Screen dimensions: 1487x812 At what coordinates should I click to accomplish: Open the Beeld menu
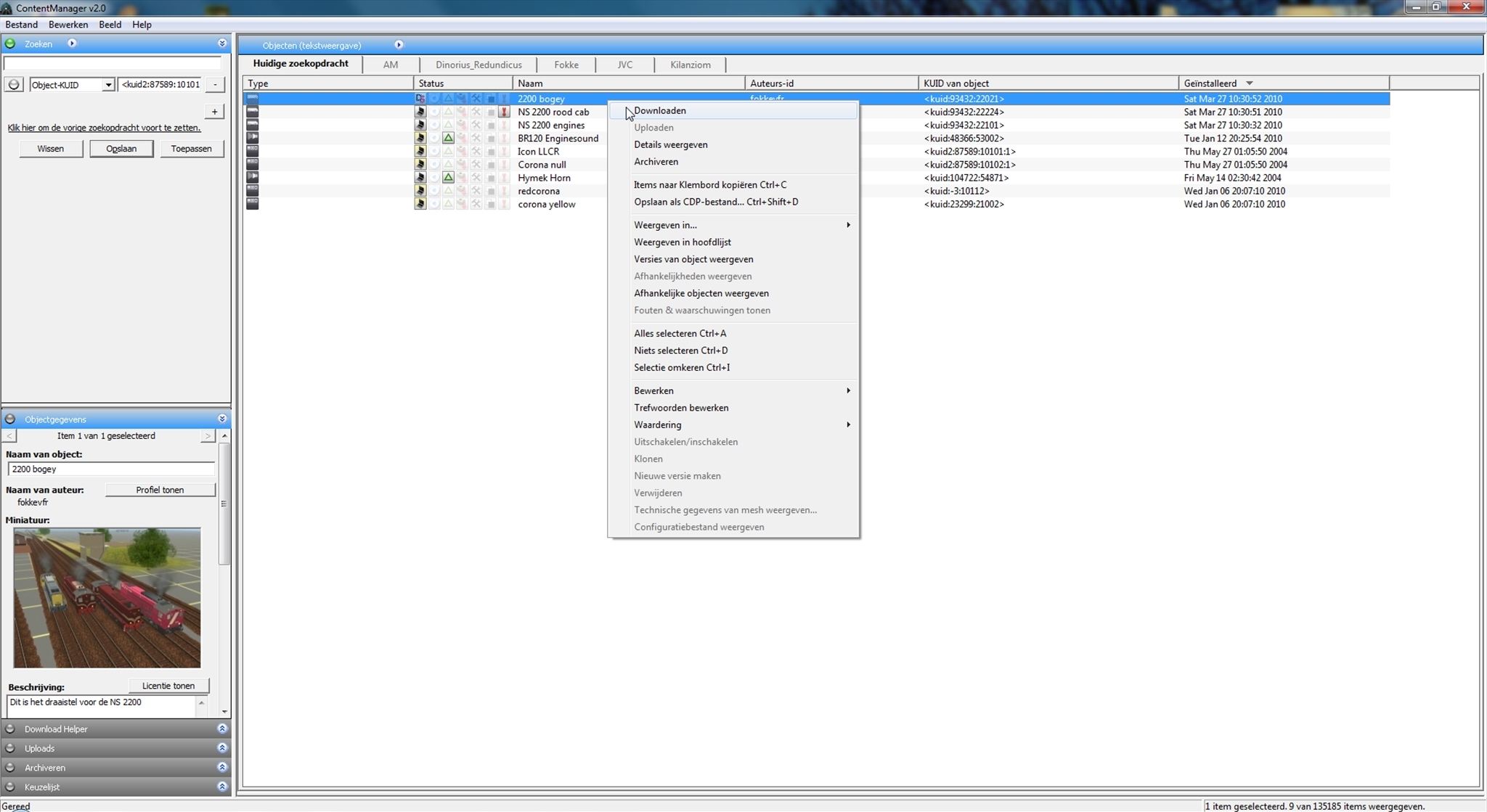110,25
